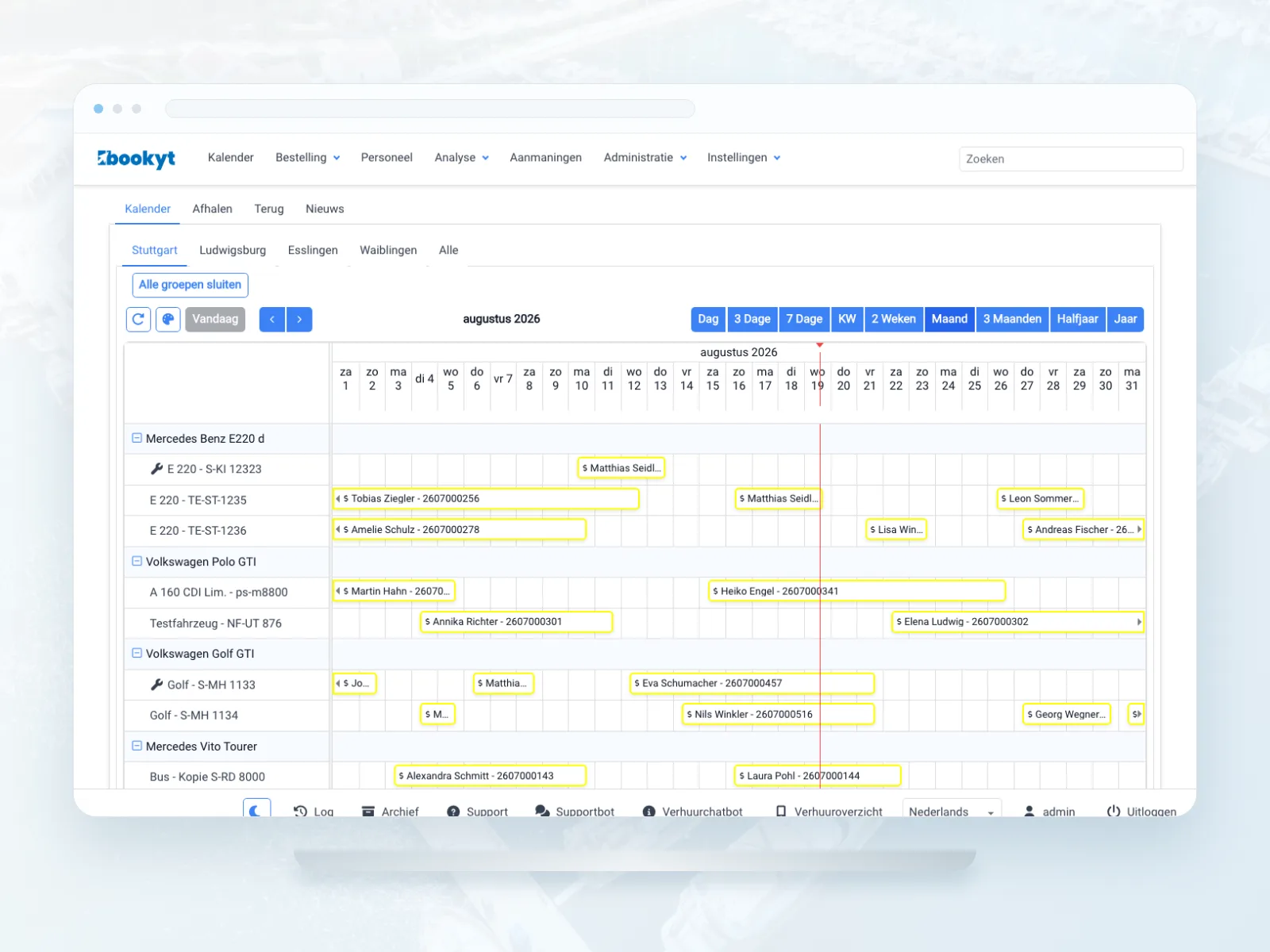1270x952 pixels.
Task: Collapse Mercedes Benz E220 d group
Action: pos(137,438)
